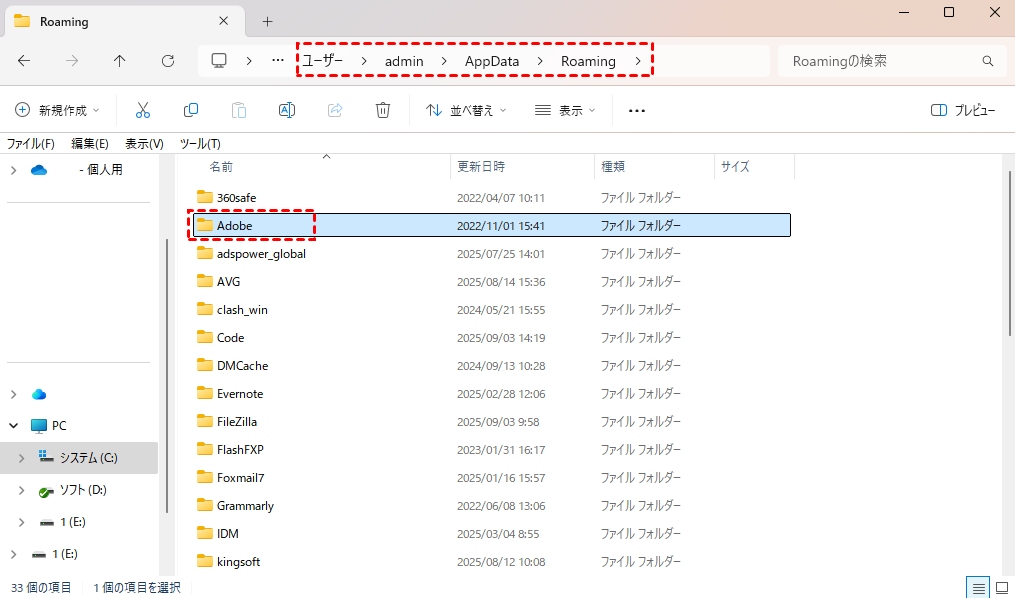Expand chevron after AppData in address bar
This screenshot has width=1015, height=598.
click(540, 61)
